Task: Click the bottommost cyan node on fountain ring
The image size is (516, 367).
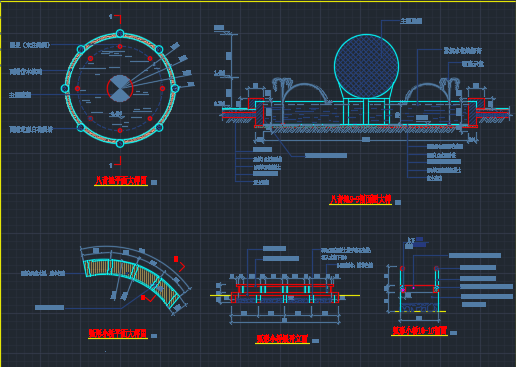Action: pyautogui.click(x=120, y=144)
